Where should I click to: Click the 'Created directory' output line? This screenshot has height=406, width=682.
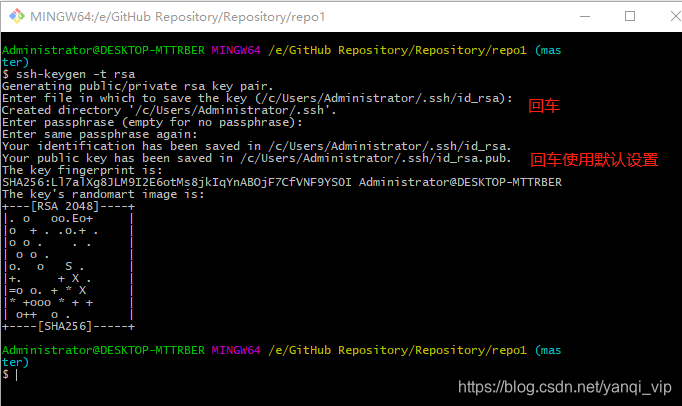(169, 110)
